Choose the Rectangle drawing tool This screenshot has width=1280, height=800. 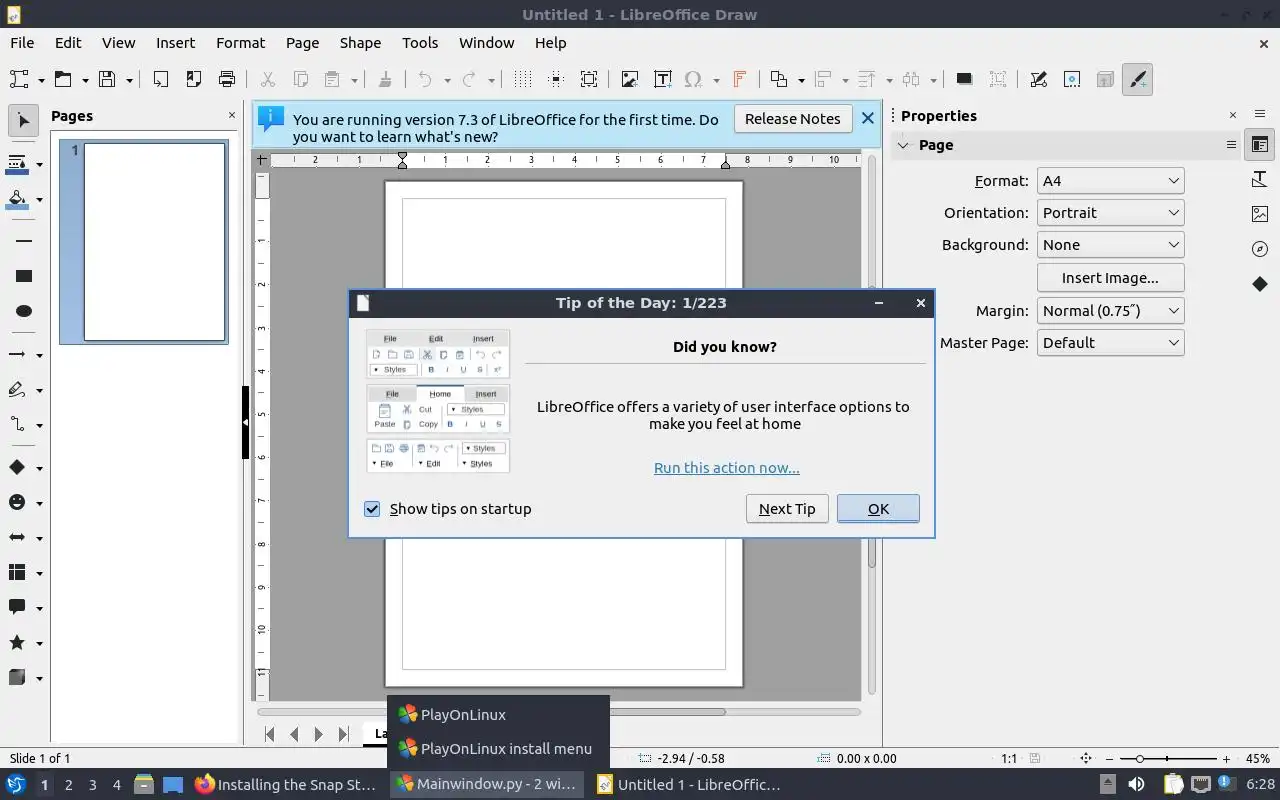tap(24, 276)
